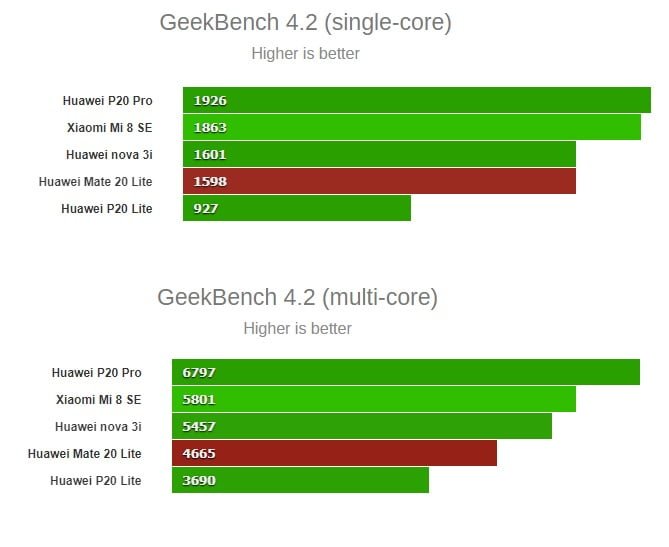Click the Xiaomi Mi 8 SE label in single-core chart

[x=109, y=128]
